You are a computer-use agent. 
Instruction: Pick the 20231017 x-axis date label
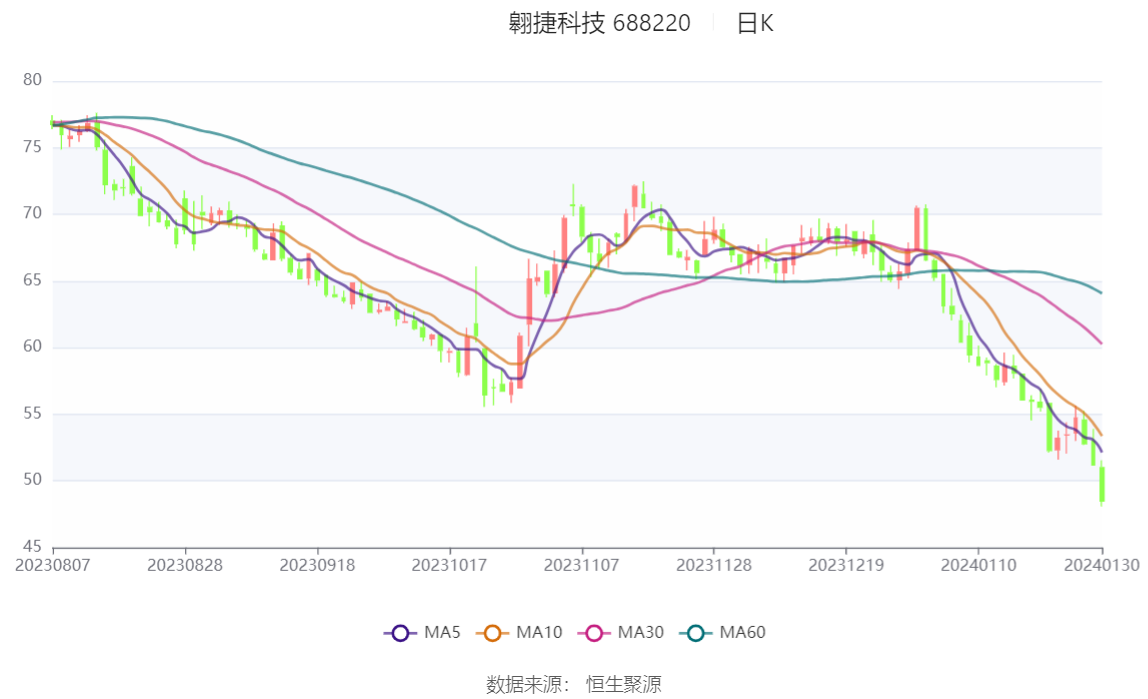(x=450, y=565)
